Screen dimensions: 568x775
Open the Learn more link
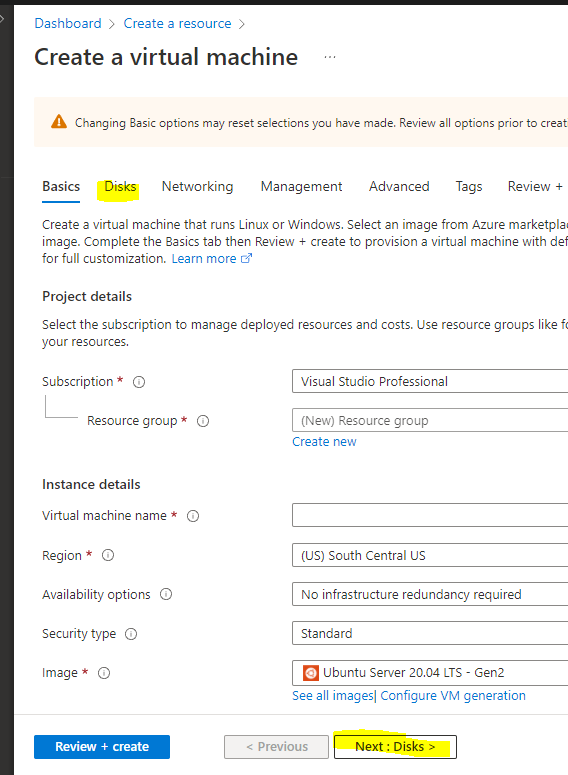(212, 258)
